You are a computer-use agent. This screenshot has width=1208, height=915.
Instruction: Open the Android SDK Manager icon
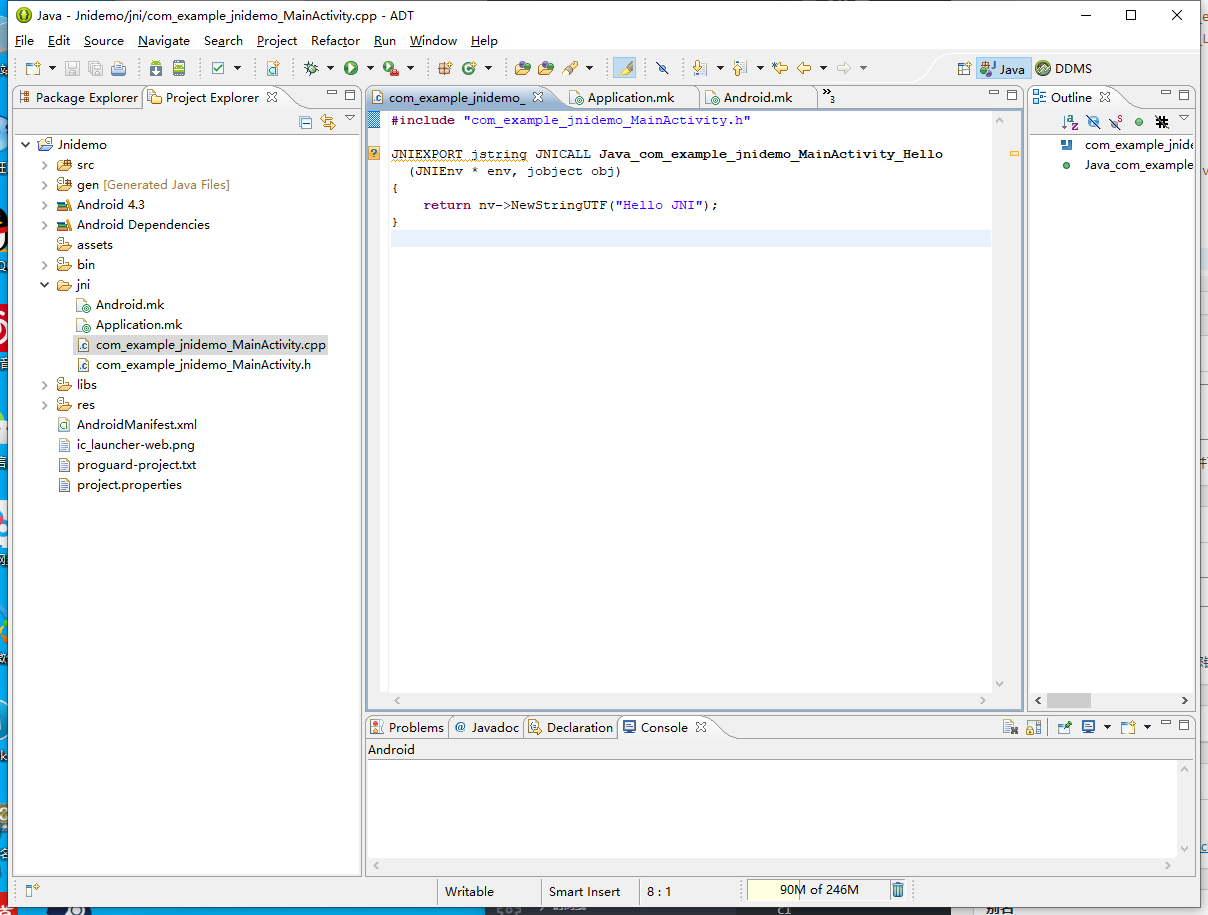(x=156, y=68)
